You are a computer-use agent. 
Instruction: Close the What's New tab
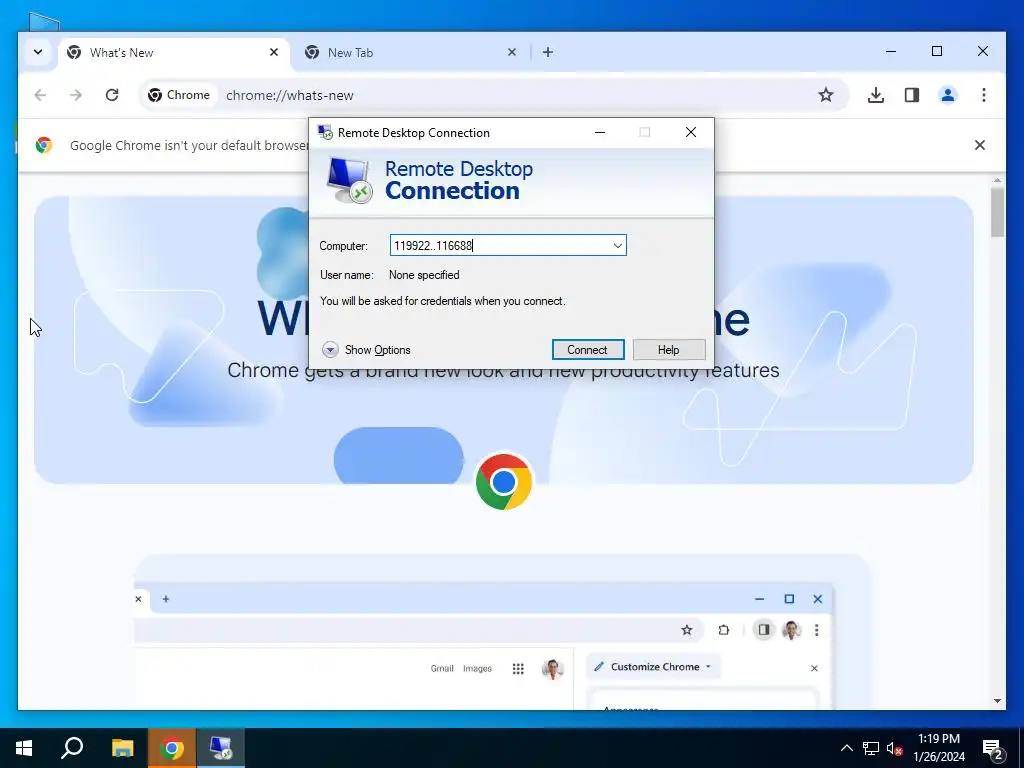(274, 52)
